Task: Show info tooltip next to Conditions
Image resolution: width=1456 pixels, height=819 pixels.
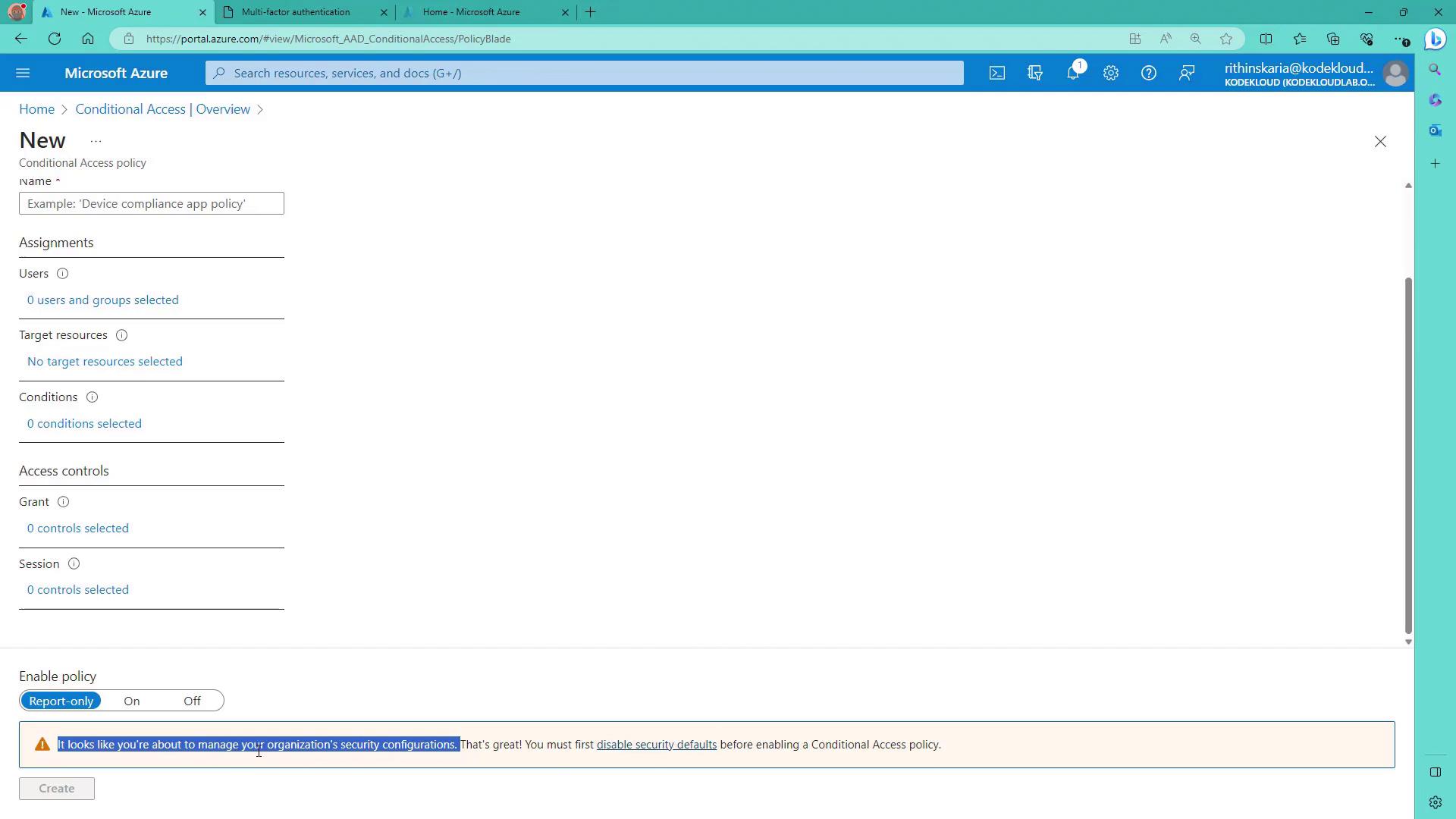Action: point(92,397)
